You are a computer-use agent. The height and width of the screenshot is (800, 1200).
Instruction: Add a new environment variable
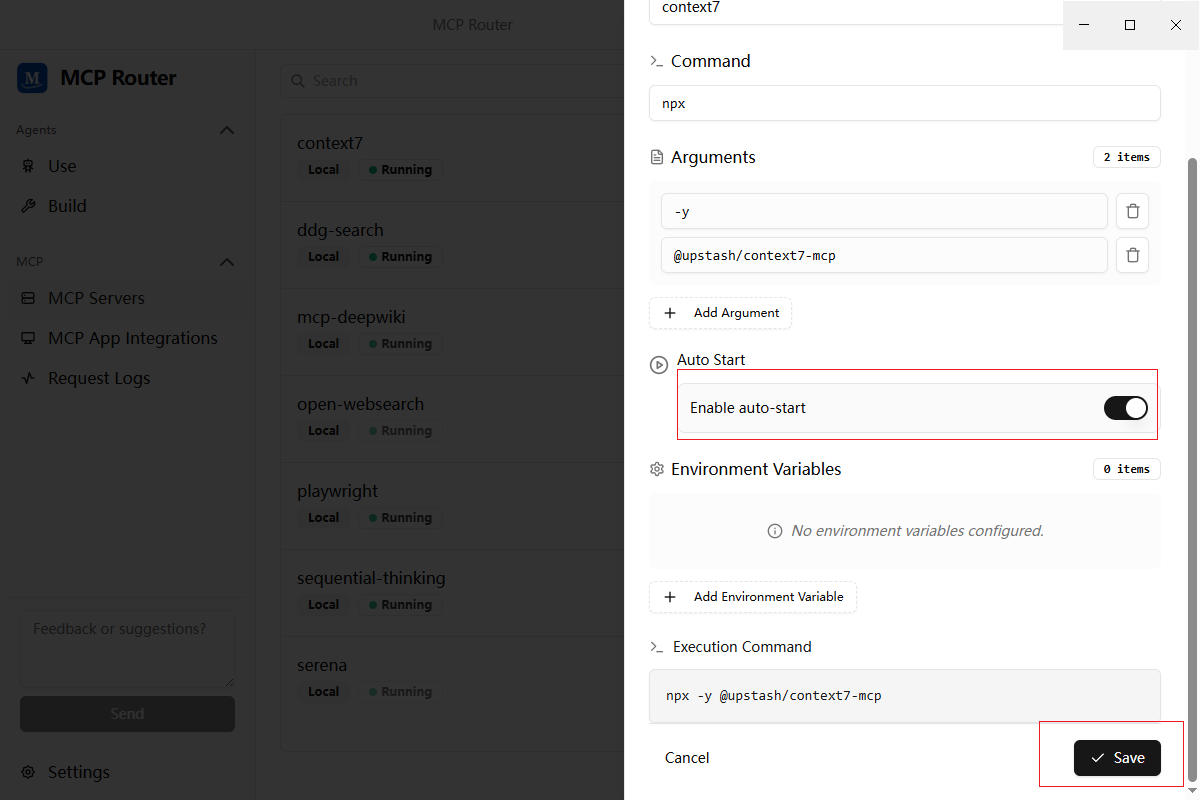753,597
